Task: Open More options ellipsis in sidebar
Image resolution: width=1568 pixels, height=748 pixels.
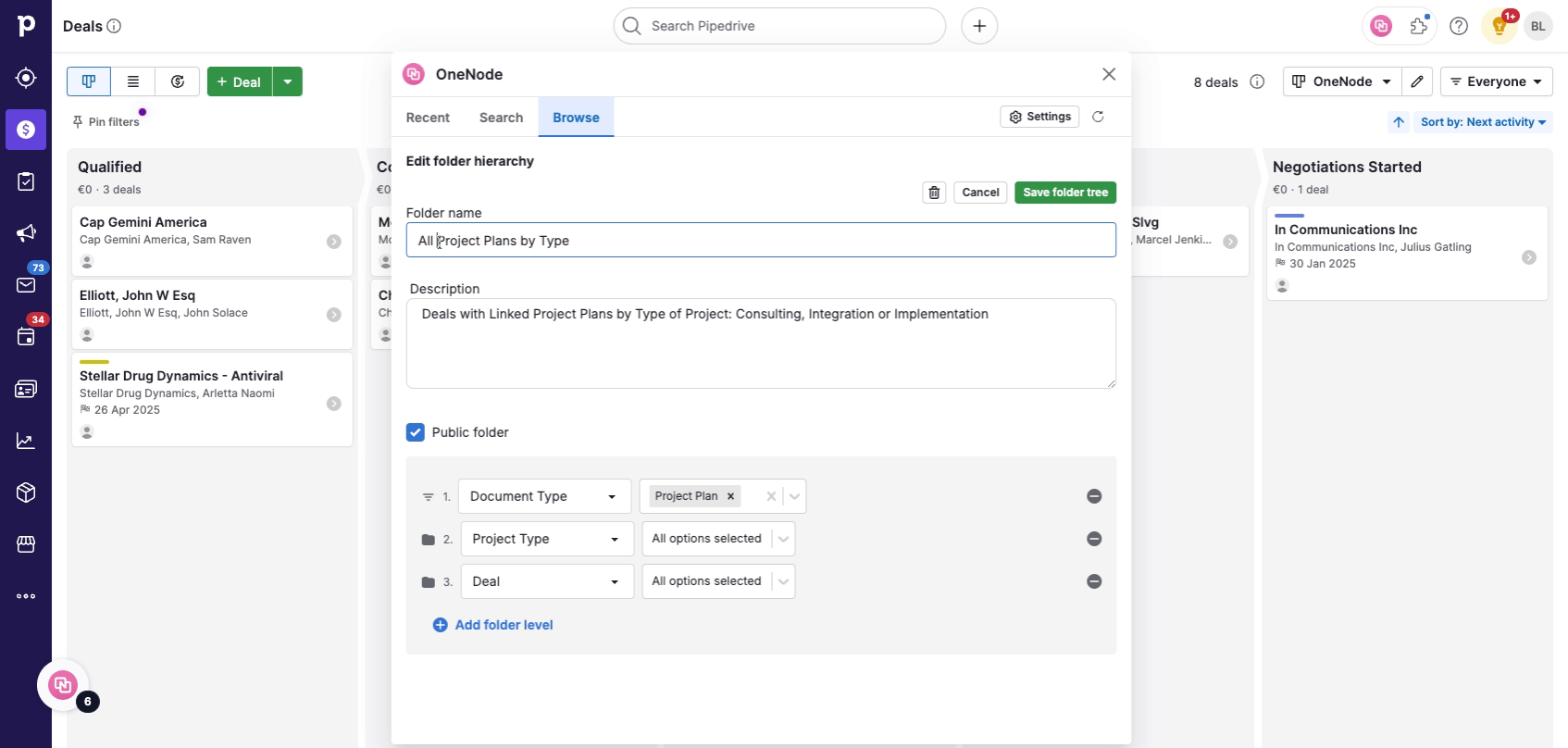Action: coord(26,596)
